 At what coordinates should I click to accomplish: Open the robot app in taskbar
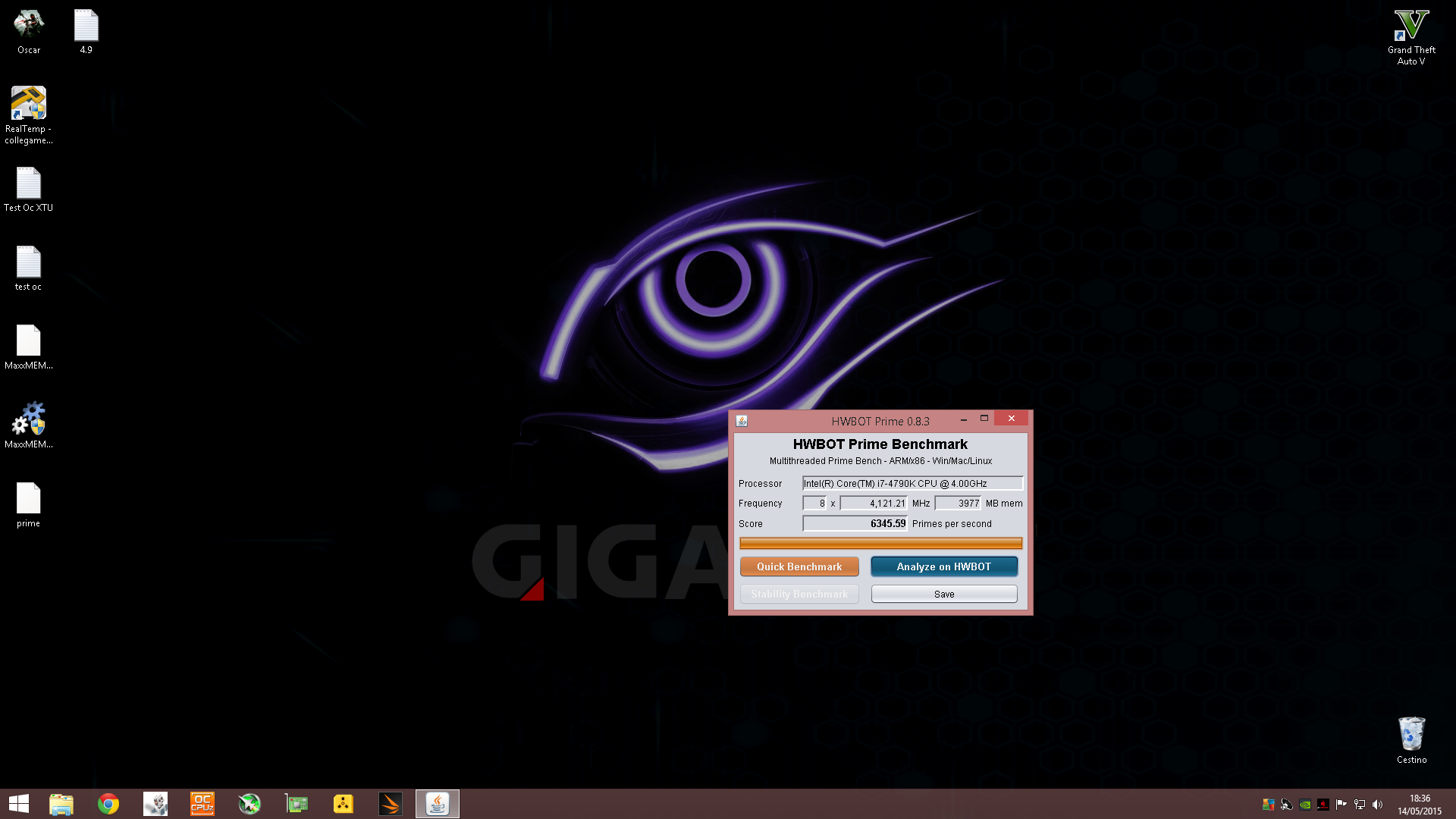155,804
